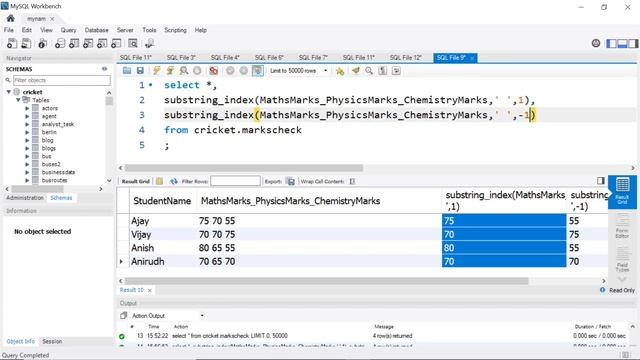The width and height of the screenshot is (640, 360).
Task: Open Workbench preferences gear icon
Action: tap(596, 43)
